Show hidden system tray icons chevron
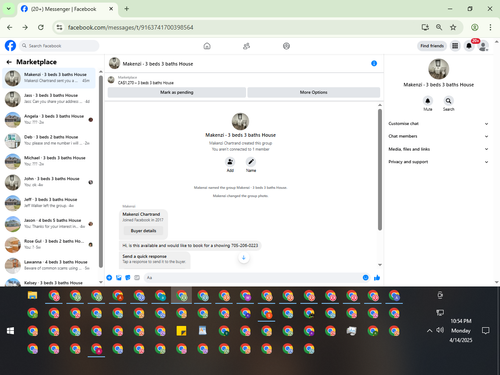This screenshot has height=375, width=500. pos(429,331)
